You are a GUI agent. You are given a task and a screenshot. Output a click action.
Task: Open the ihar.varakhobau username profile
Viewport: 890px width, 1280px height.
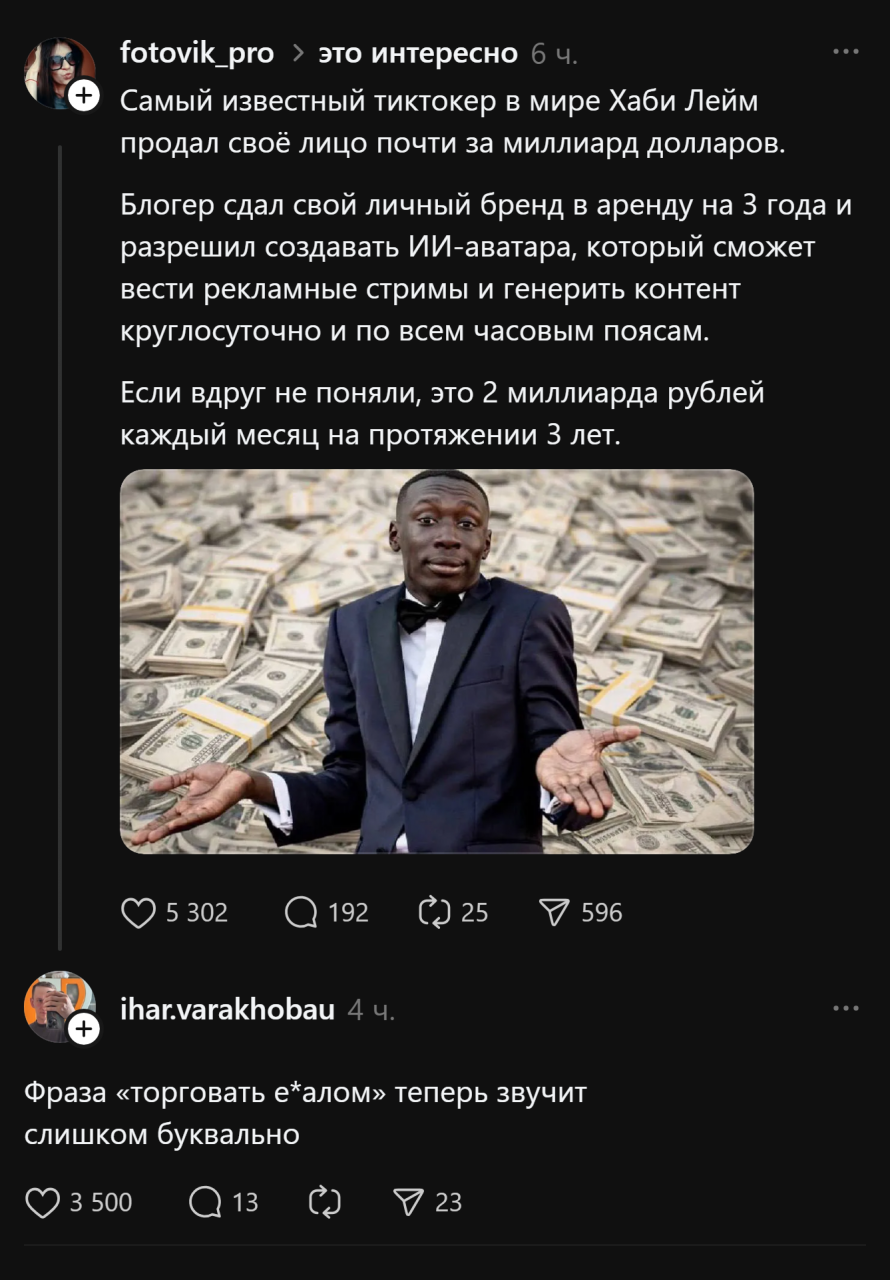pyautogui.click(x=227, y=1010)
